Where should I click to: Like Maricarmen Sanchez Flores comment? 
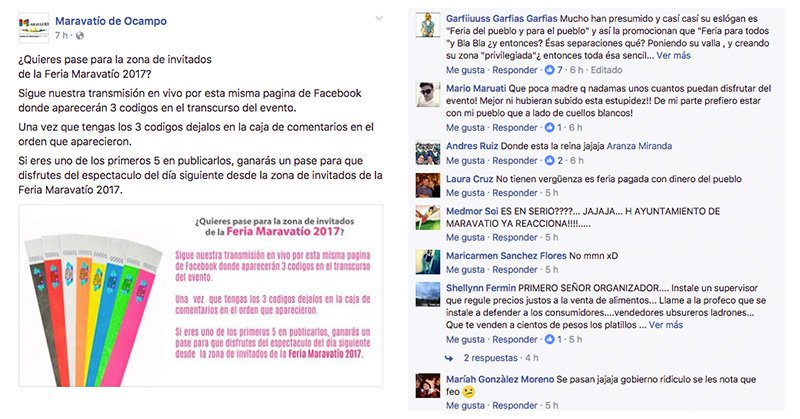point(466,269)
